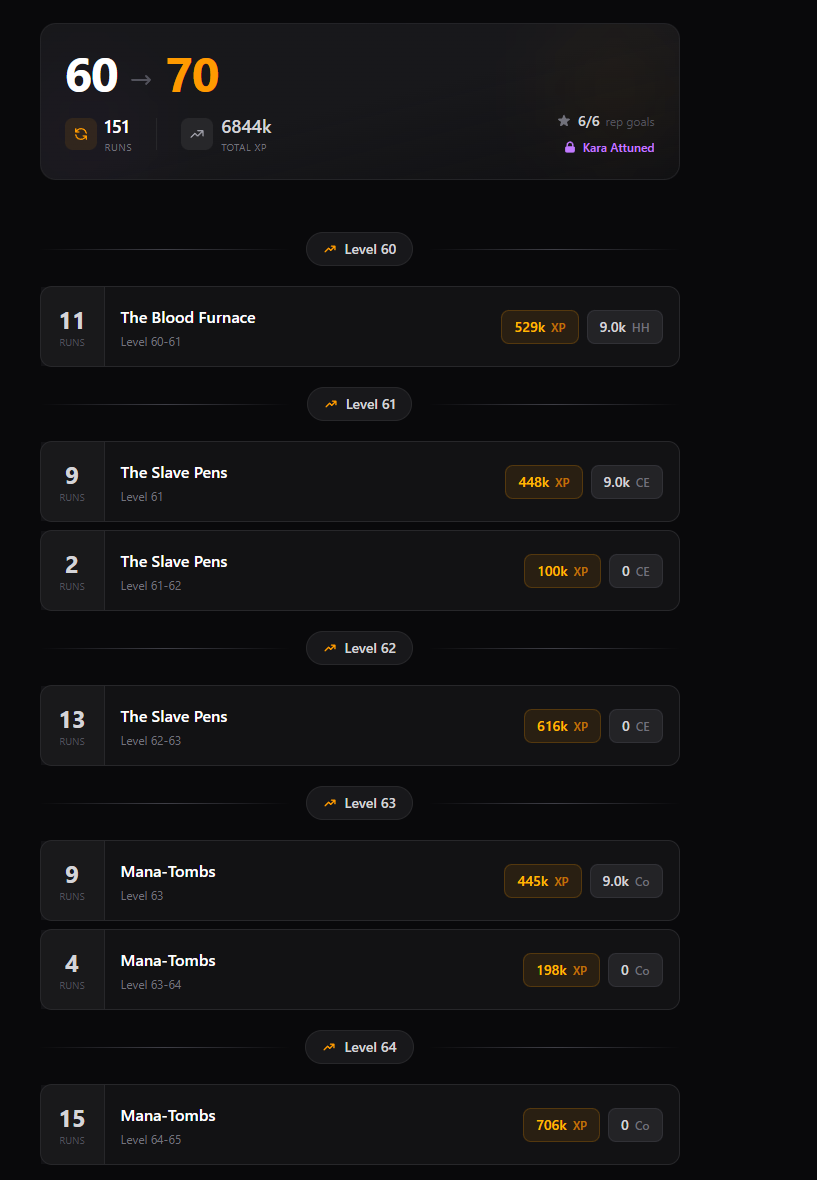
Task: Click the arrow icon in Level 64 divider
Action: point(330,1047)
